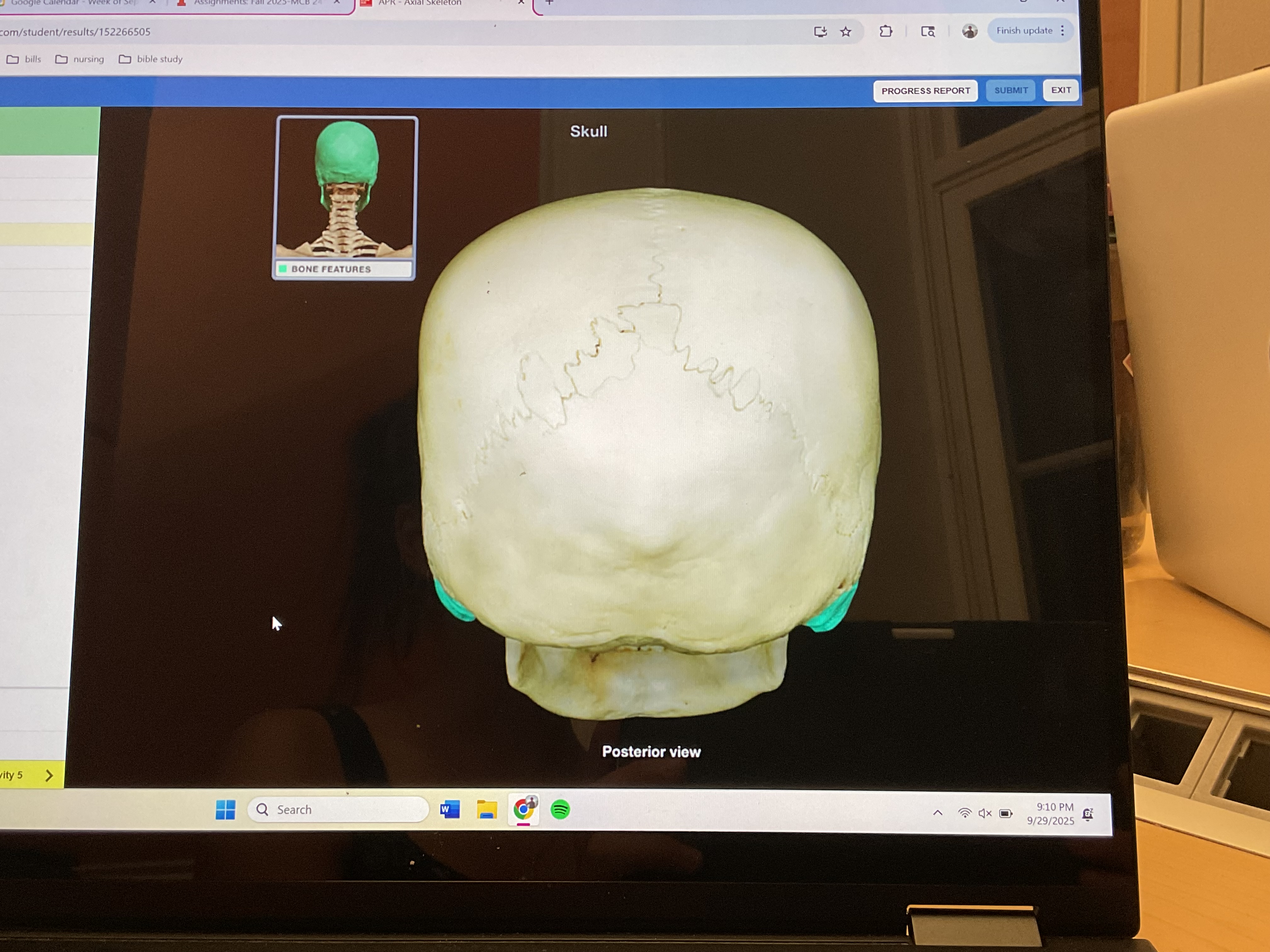Click the Finish update button
The width and height of the screenshot is (1270, 952).
click(x=1025, y=31)
